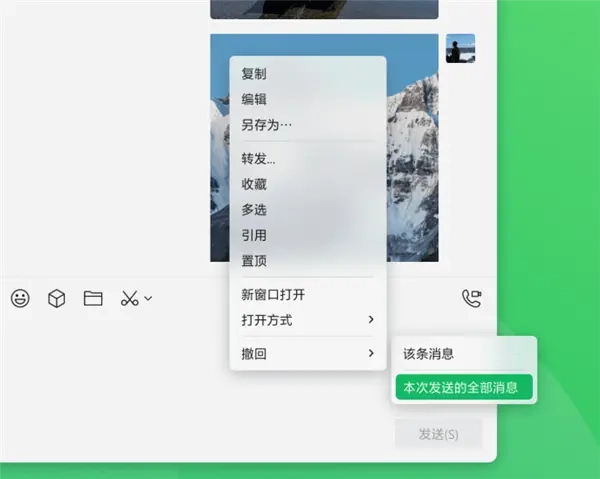Image resolution: width=600 pixels, height=479 pixels.
Task: Choose 编辑 from the context menu
Action: [x=254, y=99]
